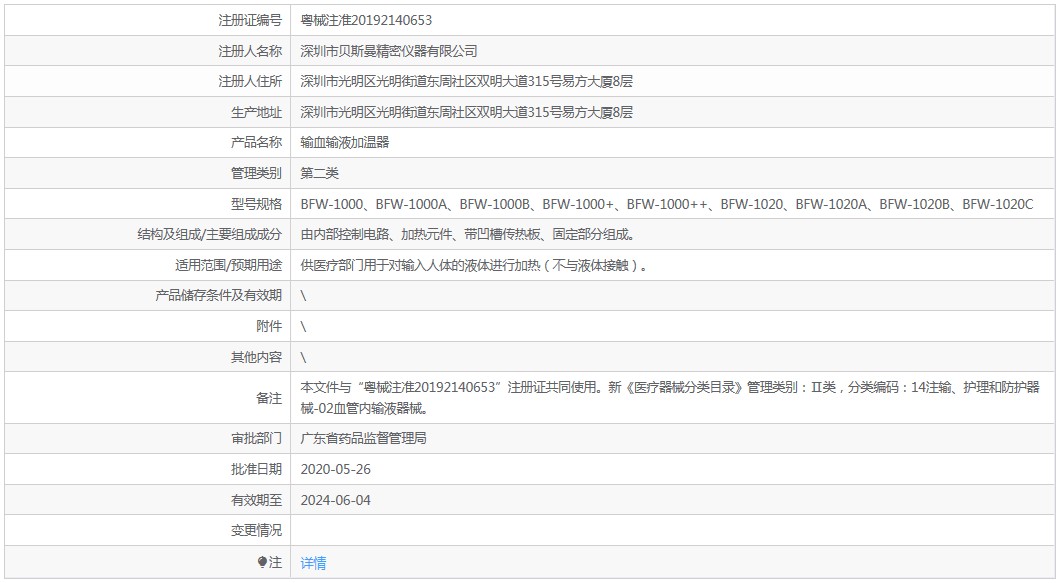
Task: Click management category value 第二类
Action: (320, 173)
